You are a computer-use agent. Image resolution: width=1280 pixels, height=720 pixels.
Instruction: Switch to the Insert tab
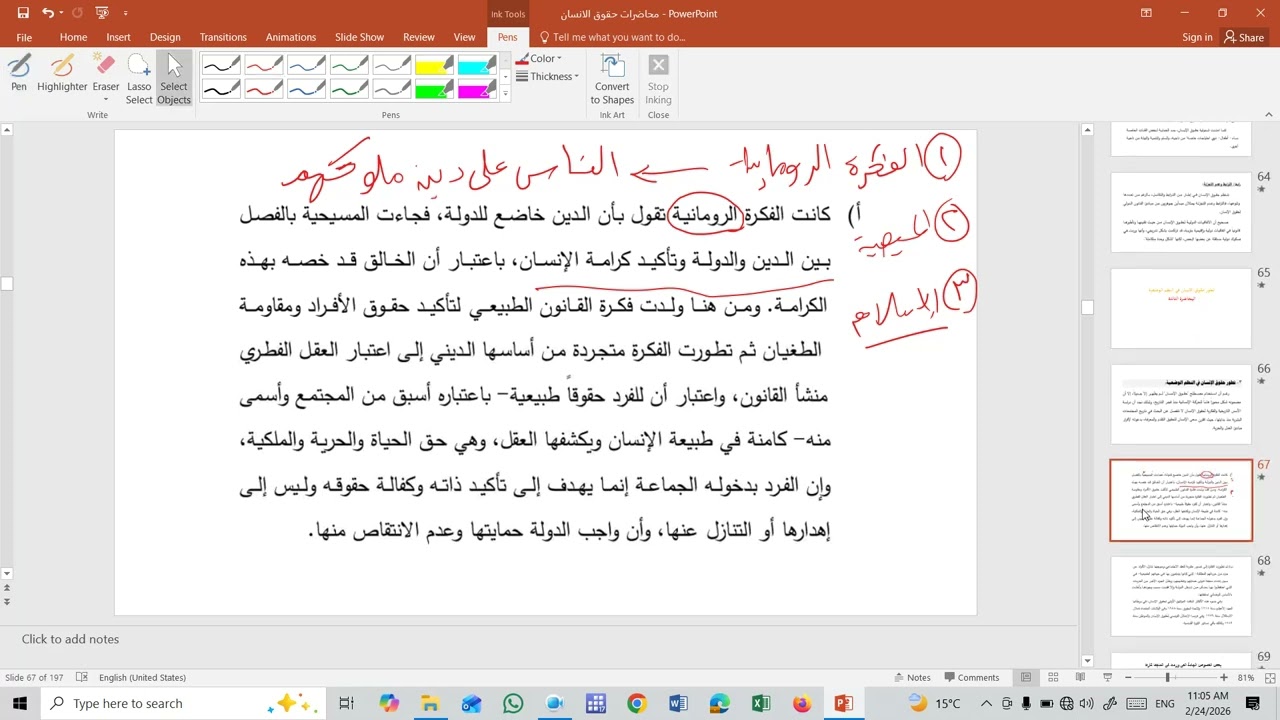(118, 37)
